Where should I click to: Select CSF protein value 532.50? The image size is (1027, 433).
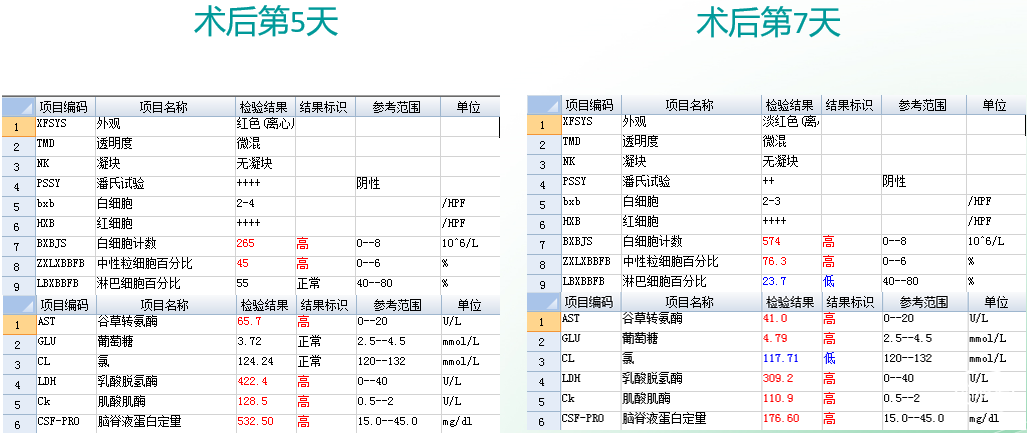coord(255,422)
